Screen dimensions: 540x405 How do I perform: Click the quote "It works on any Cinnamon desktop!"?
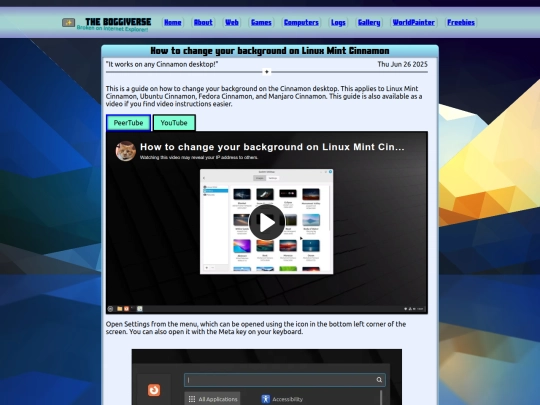162,64
